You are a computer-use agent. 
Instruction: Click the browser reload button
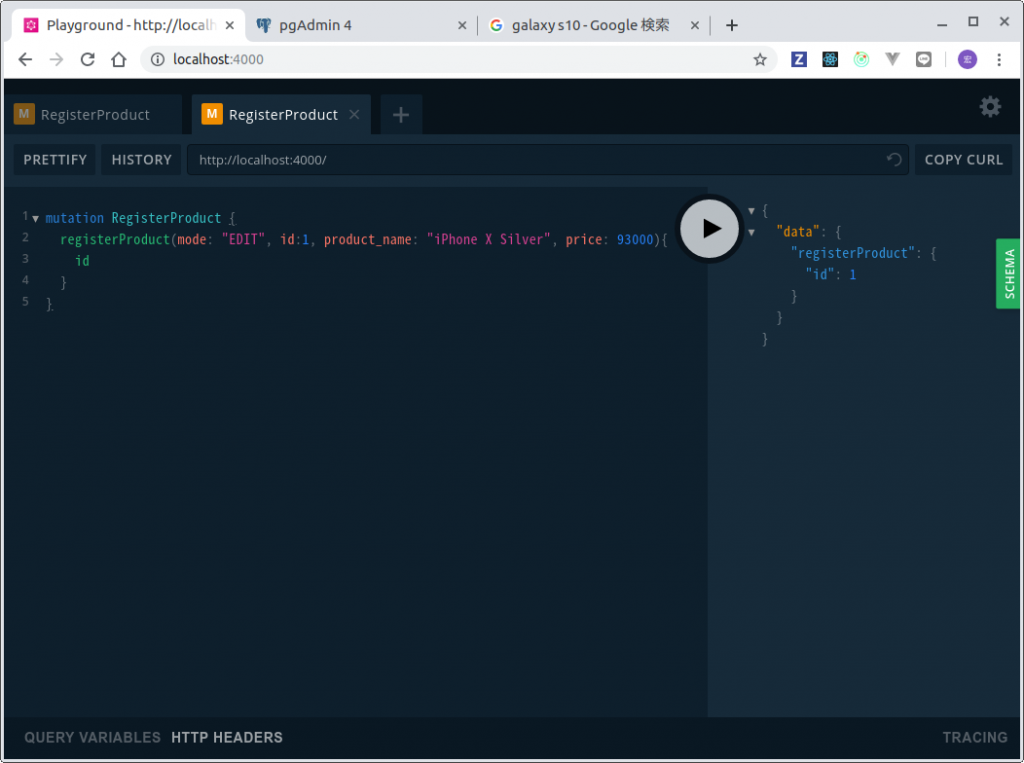tap(87, 60)
